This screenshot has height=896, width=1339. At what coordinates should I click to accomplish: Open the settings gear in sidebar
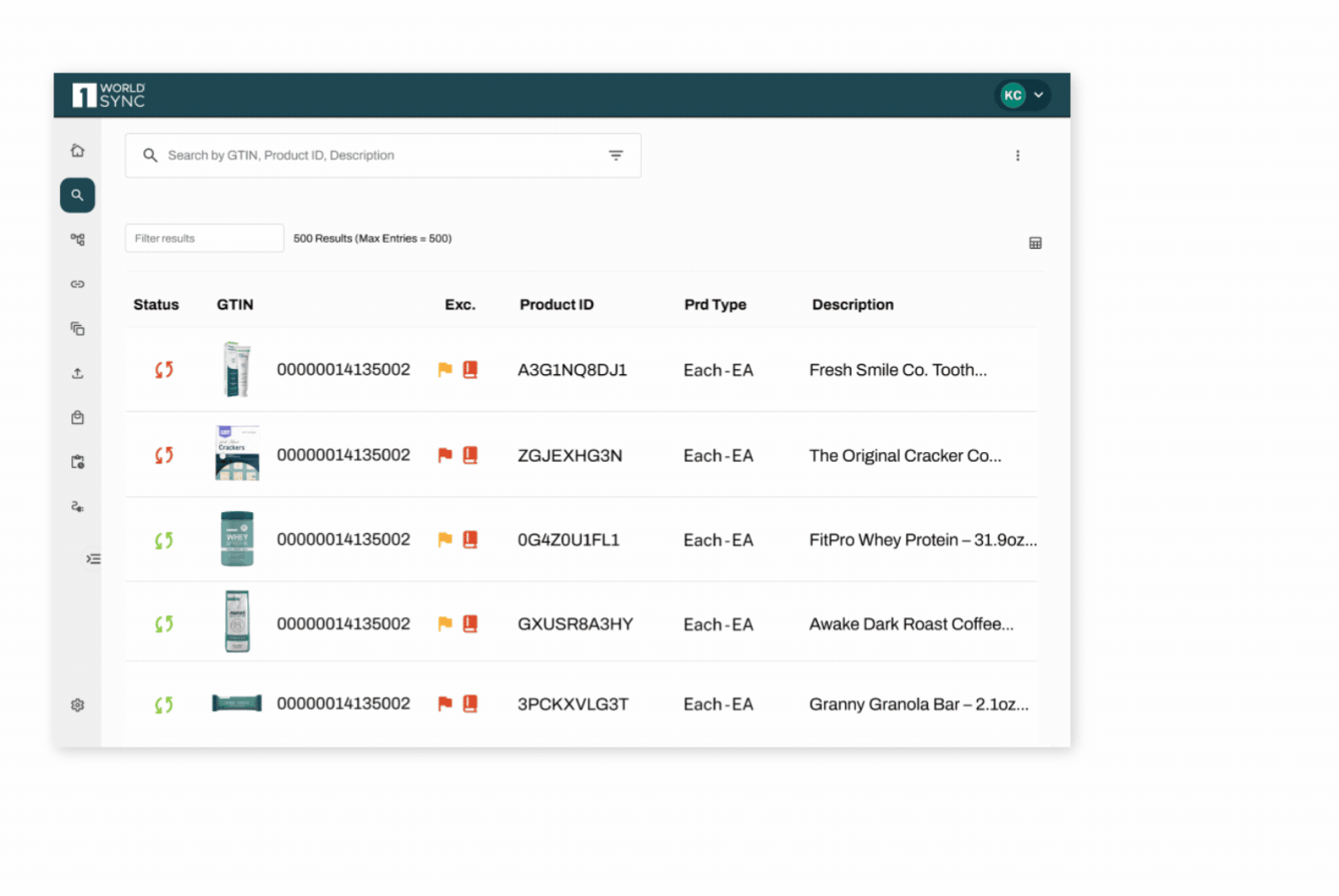[x=78, y=705]
